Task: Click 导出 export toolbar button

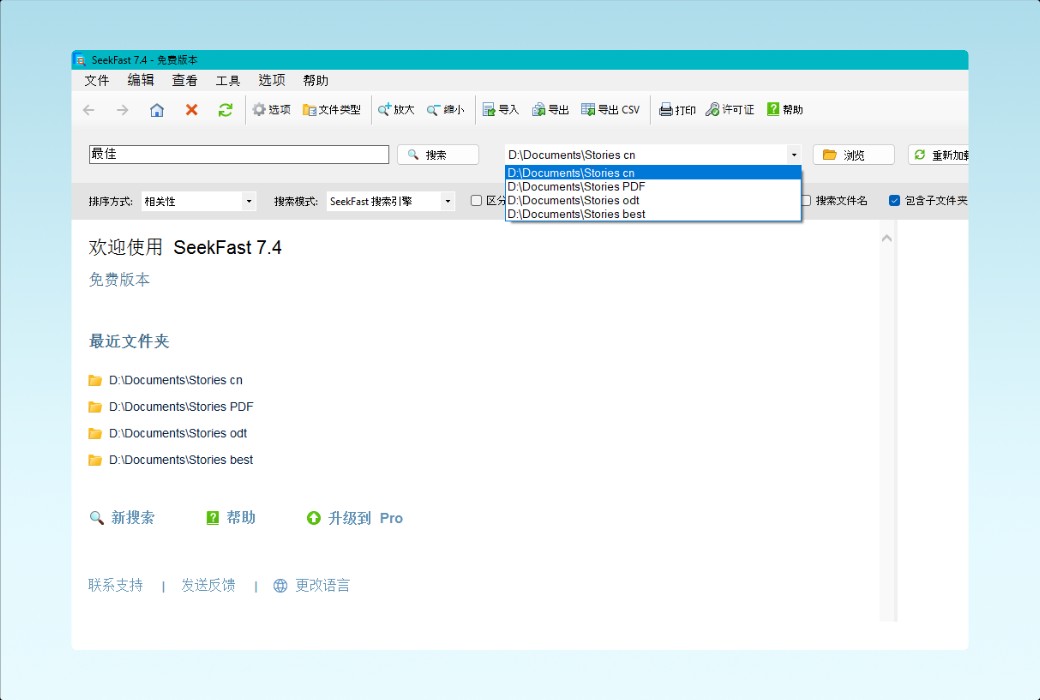Action: coord(551,109)
